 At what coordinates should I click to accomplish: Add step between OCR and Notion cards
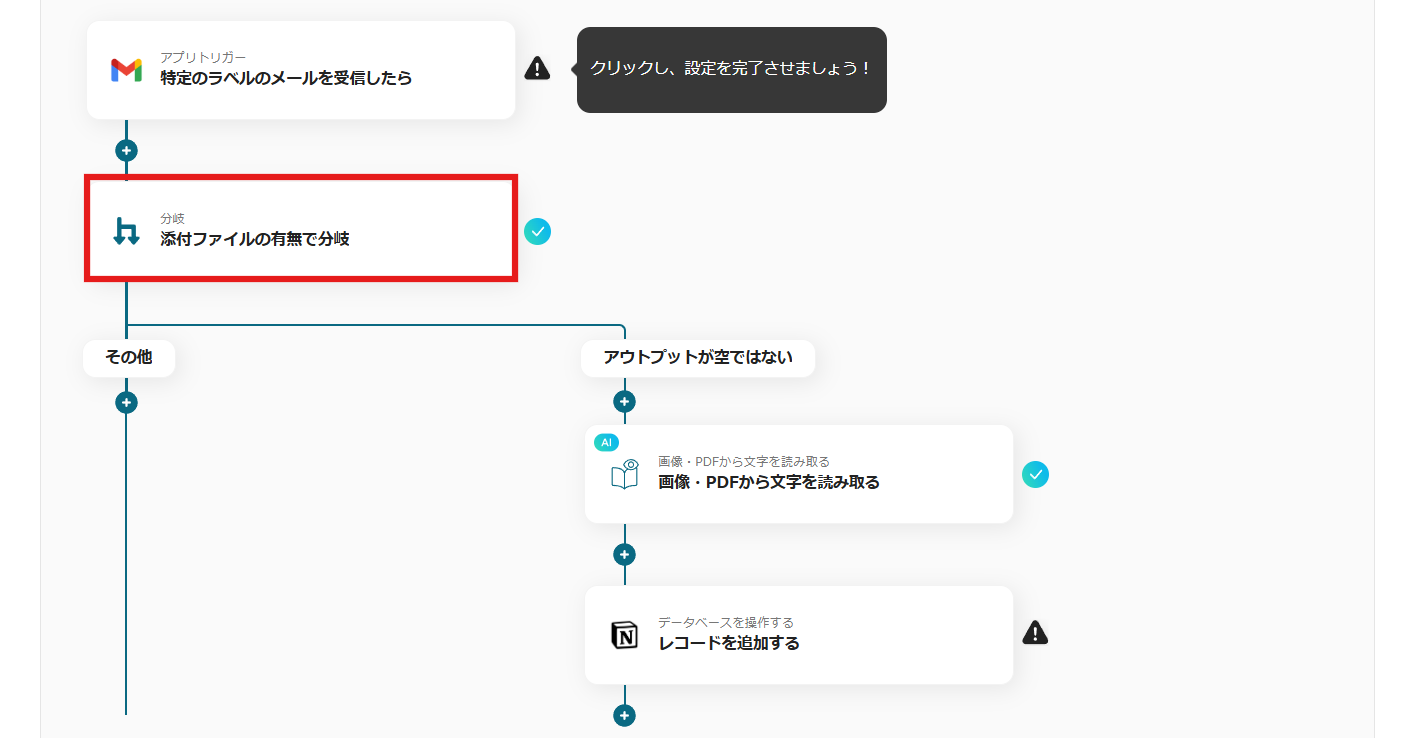click(624, 555)
